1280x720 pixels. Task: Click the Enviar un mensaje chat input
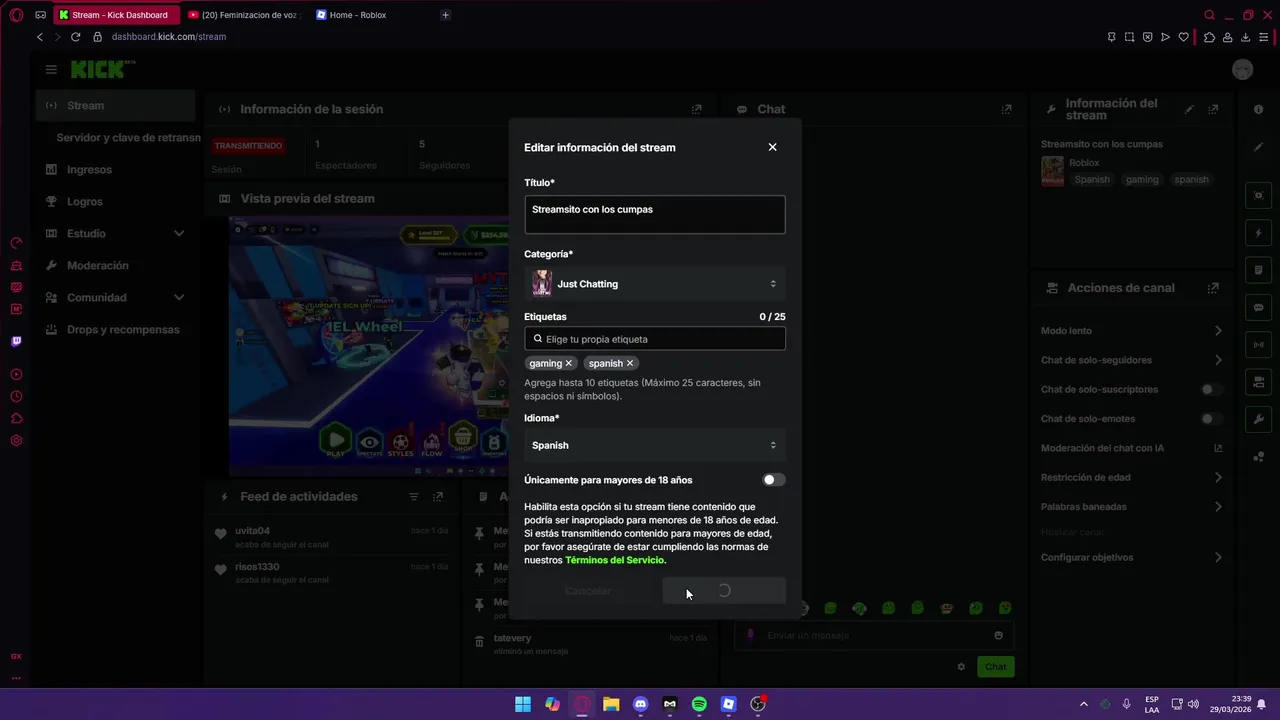[874, 635]
